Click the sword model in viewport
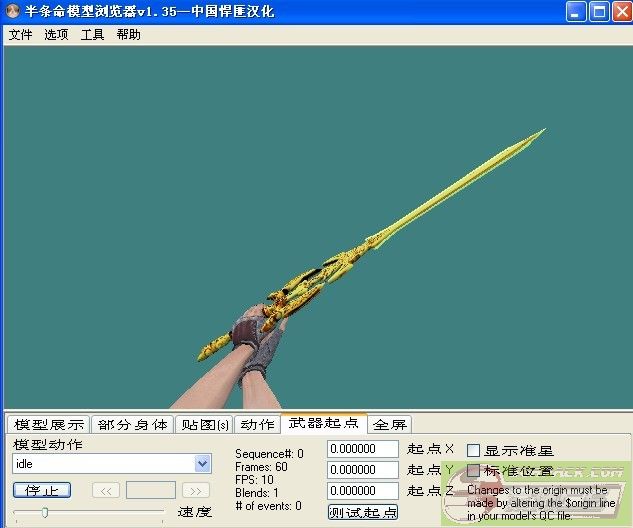 (x=371, y=245)
